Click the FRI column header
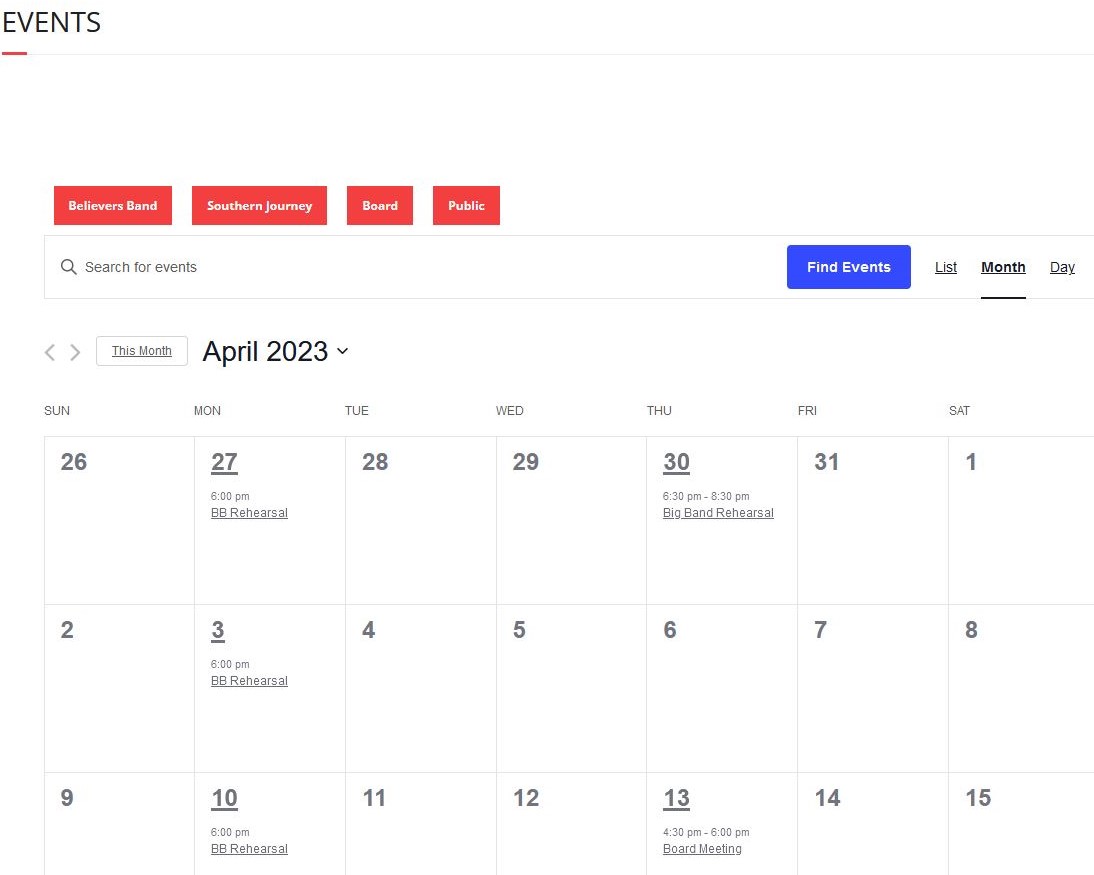This screenshot has width=1094, height=875. point(807,411)
